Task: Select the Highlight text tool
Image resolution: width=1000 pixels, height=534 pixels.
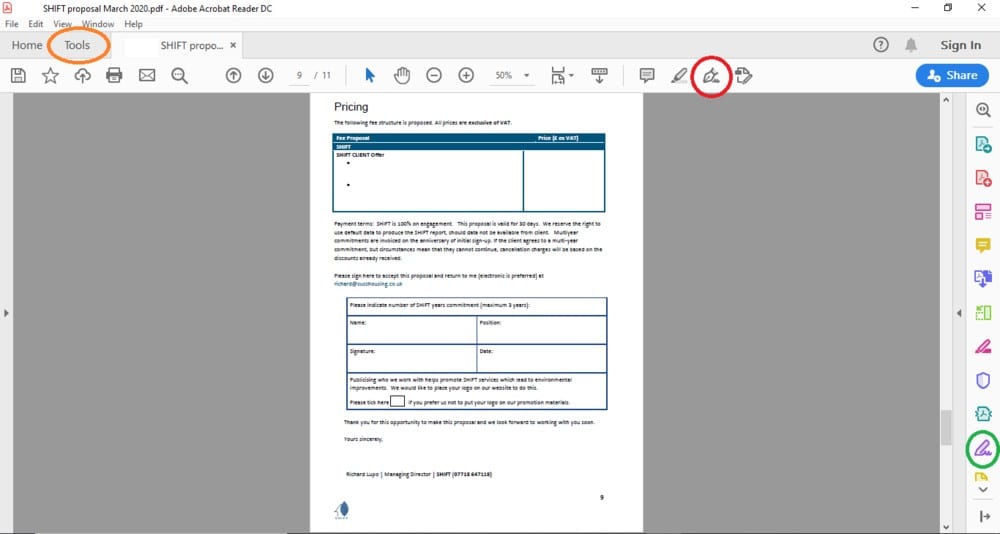Action: pyautogui.click(x=679, y=76)
